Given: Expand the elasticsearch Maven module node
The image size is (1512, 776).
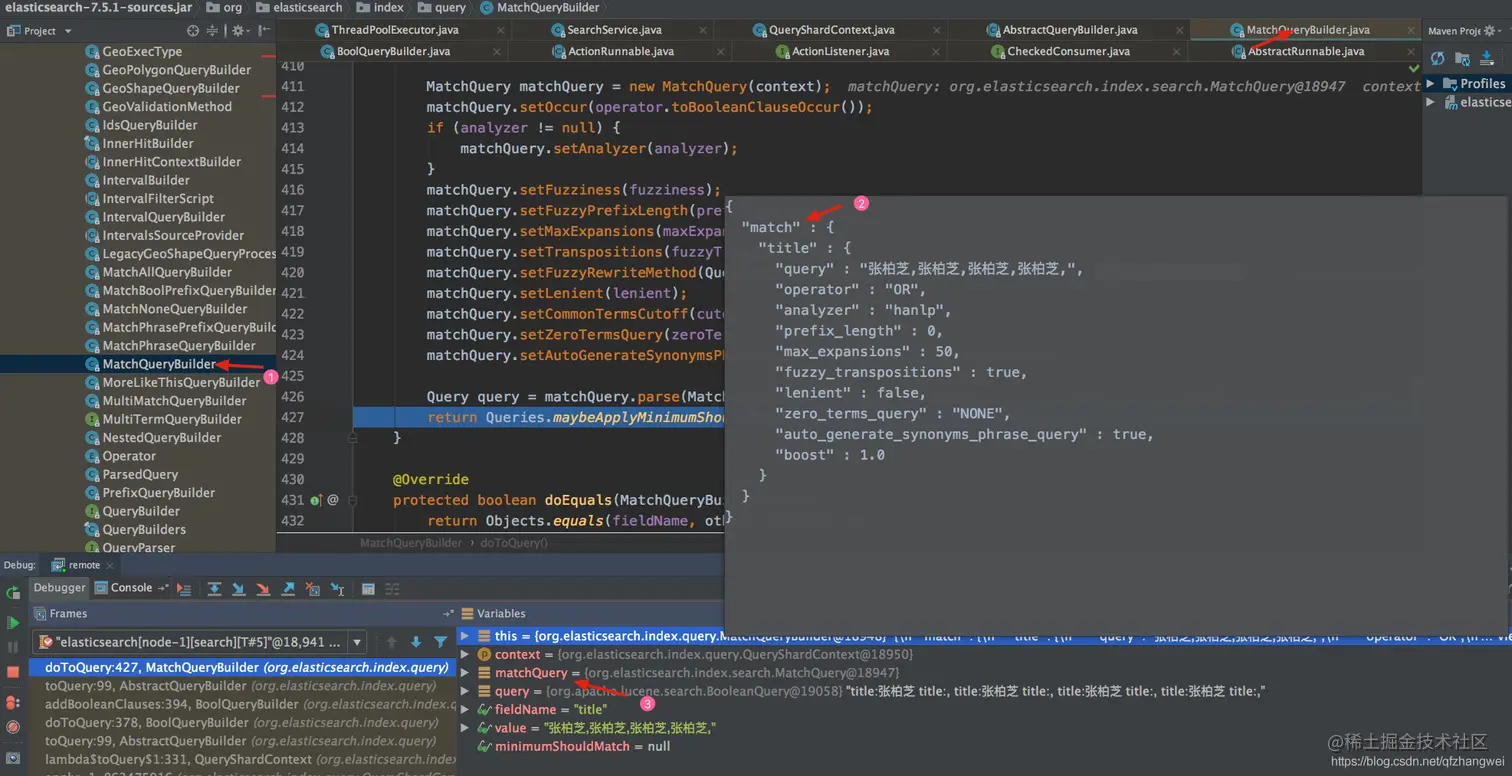Looking at the screenshot, I should pos(1430,102).
